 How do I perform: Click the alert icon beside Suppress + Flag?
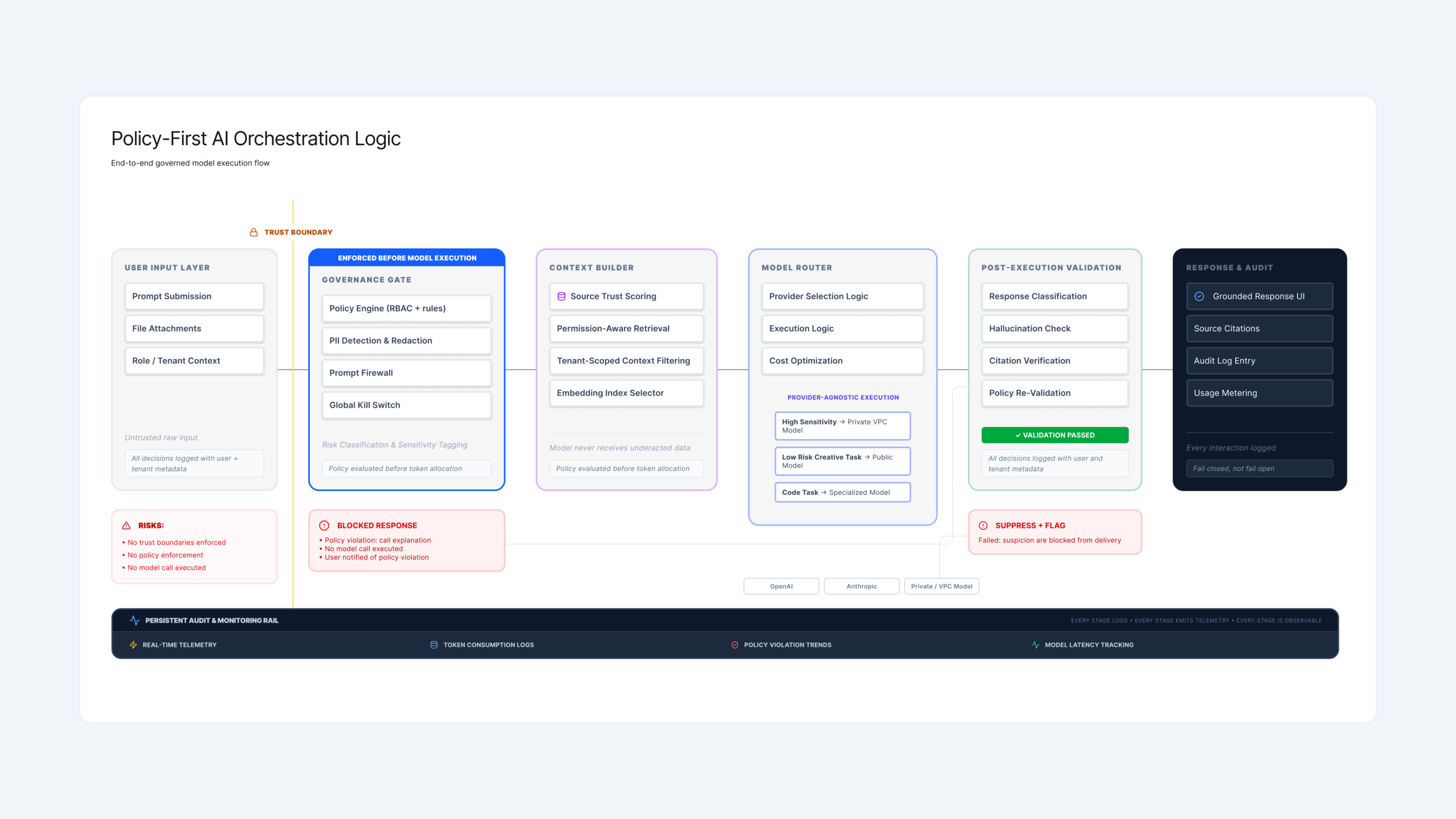click(x=983, y=526)
